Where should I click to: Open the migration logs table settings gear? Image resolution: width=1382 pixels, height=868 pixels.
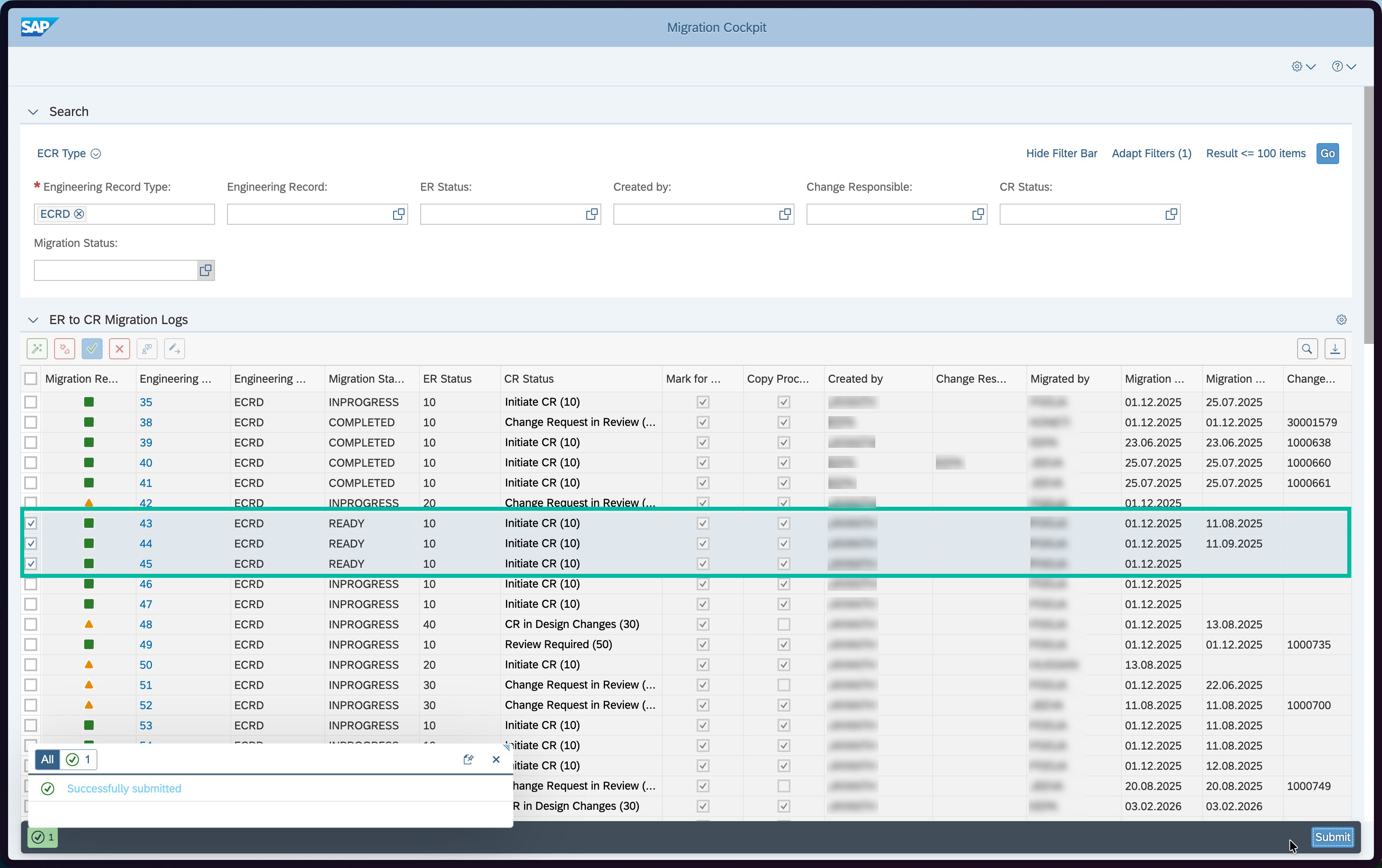[x=1341, y=320]
